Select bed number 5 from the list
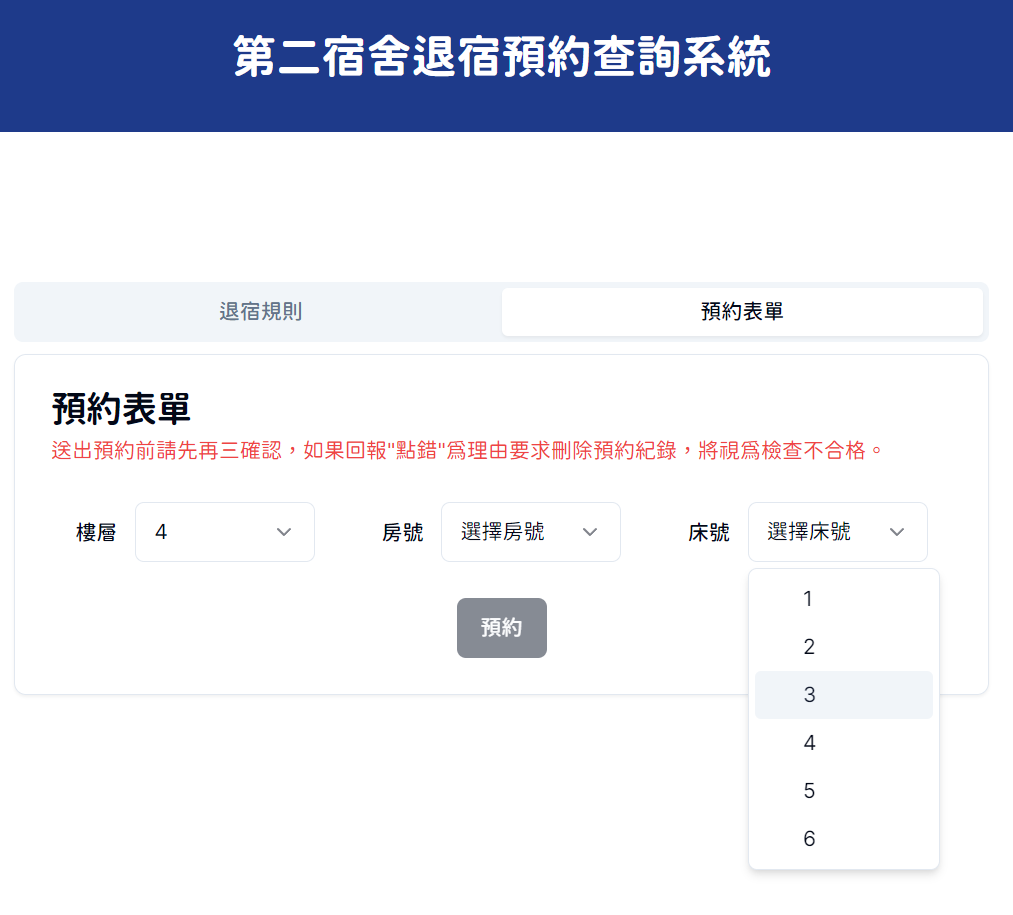Image resolution: width=1013 pixels, height=915 pixels. point(843,790)
